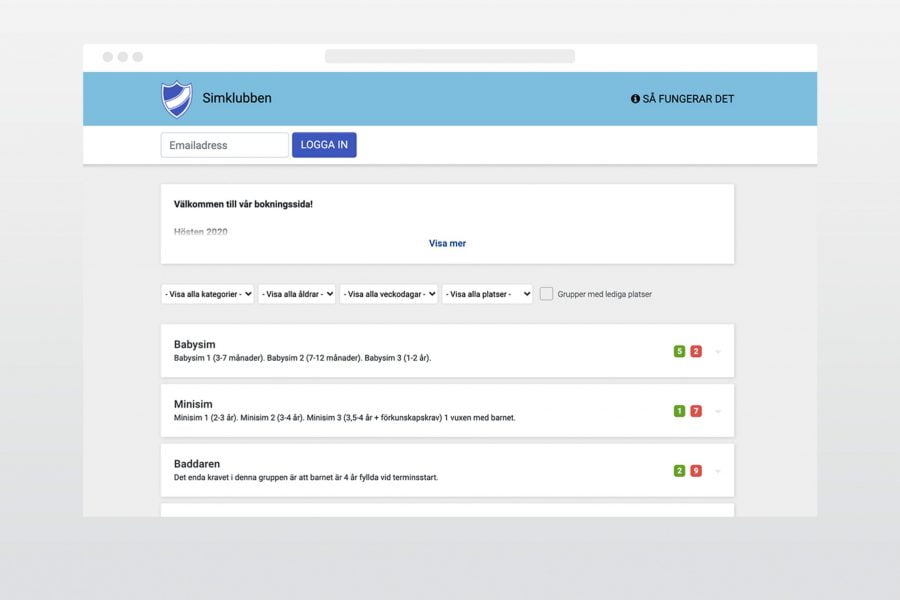Click the green badge 2 on Baddaren
The width and height of the screenshot is (900, 600).
coord(679,471)
